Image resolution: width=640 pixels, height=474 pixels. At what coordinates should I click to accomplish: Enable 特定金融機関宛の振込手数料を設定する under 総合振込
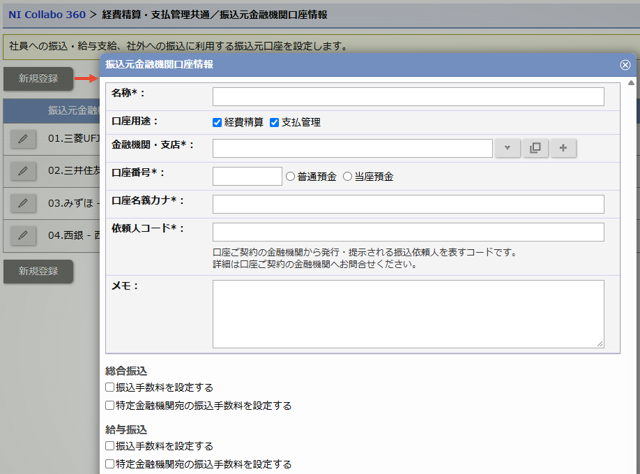pyautogui.click(x=110, y=406)
